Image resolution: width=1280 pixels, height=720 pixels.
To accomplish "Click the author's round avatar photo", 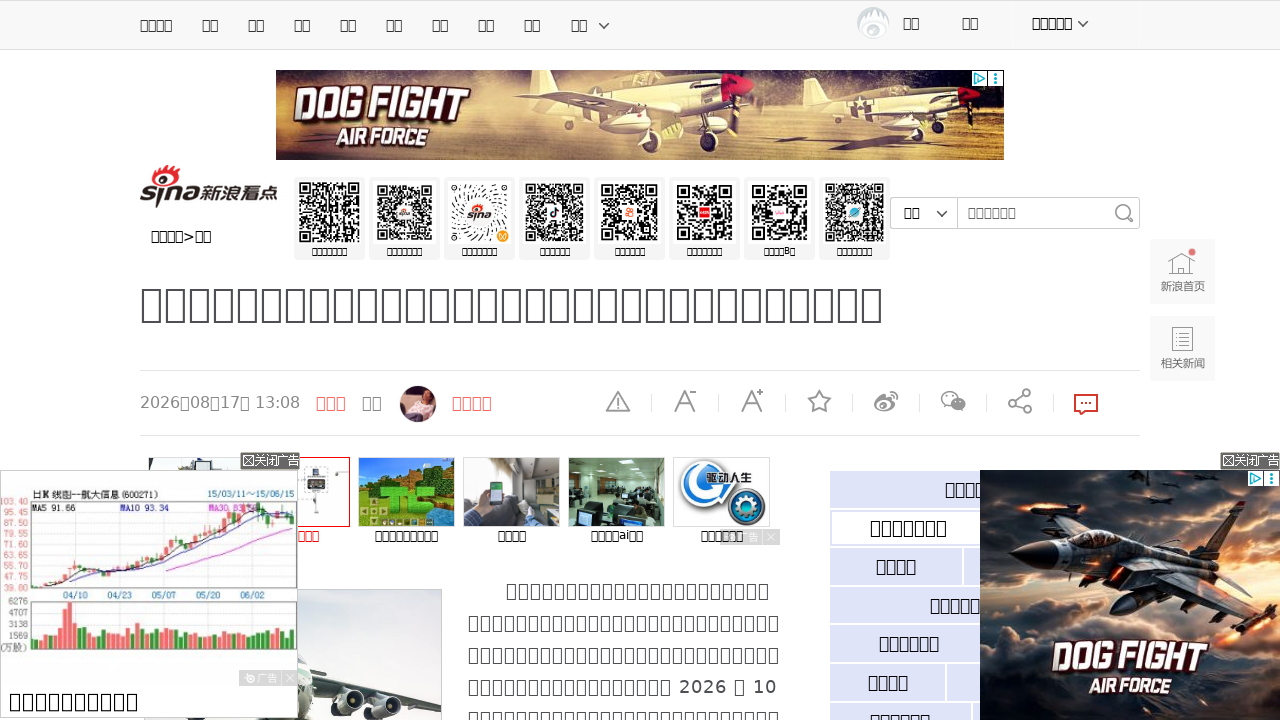I will [418, 404].
